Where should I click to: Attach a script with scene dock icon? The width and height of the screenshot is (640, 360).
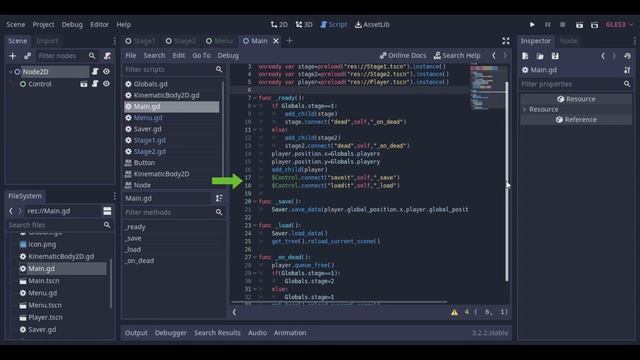click(107, 56)
